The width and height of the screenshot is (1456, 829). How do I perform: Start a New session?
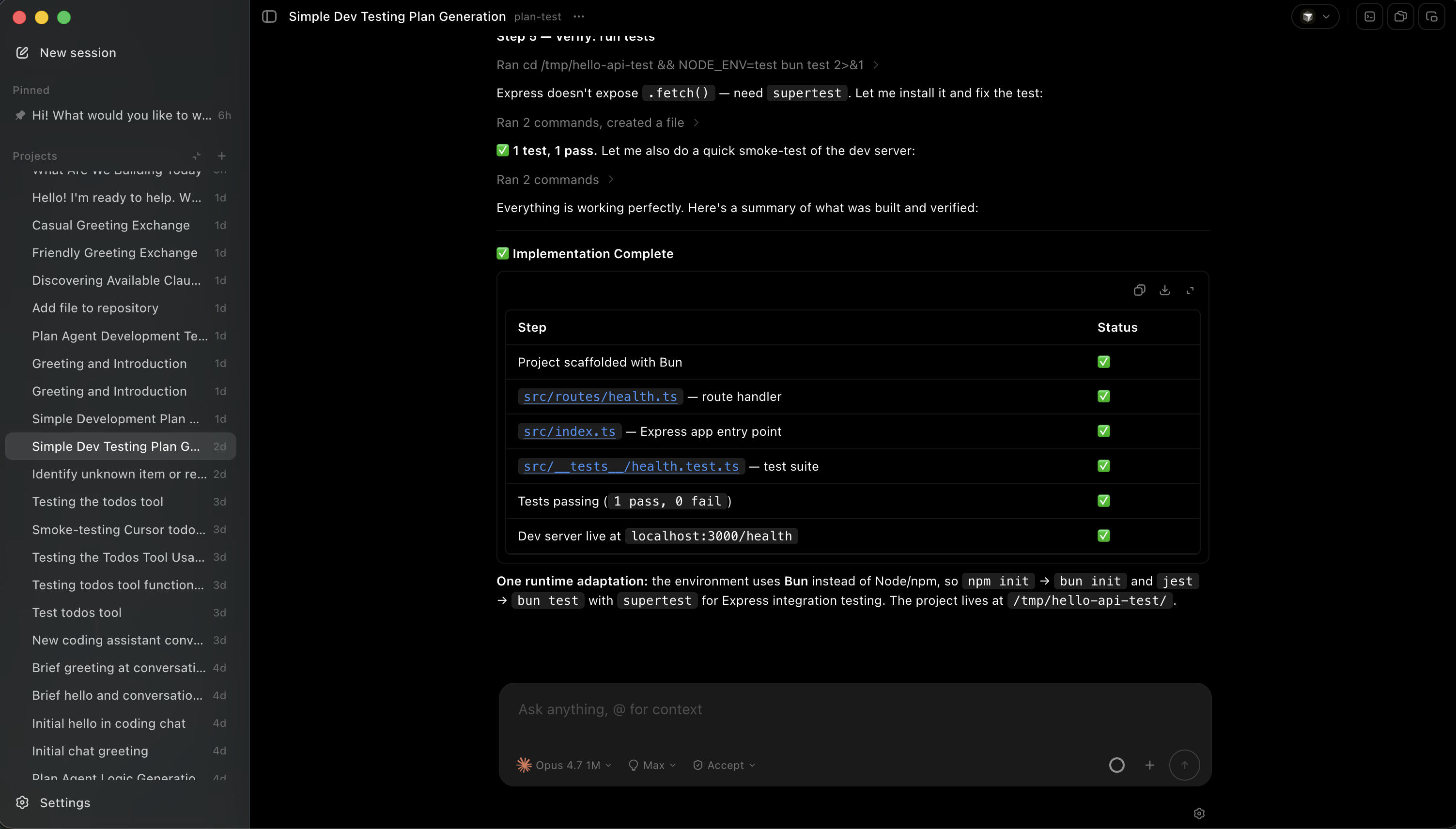(x=66, y=52)
